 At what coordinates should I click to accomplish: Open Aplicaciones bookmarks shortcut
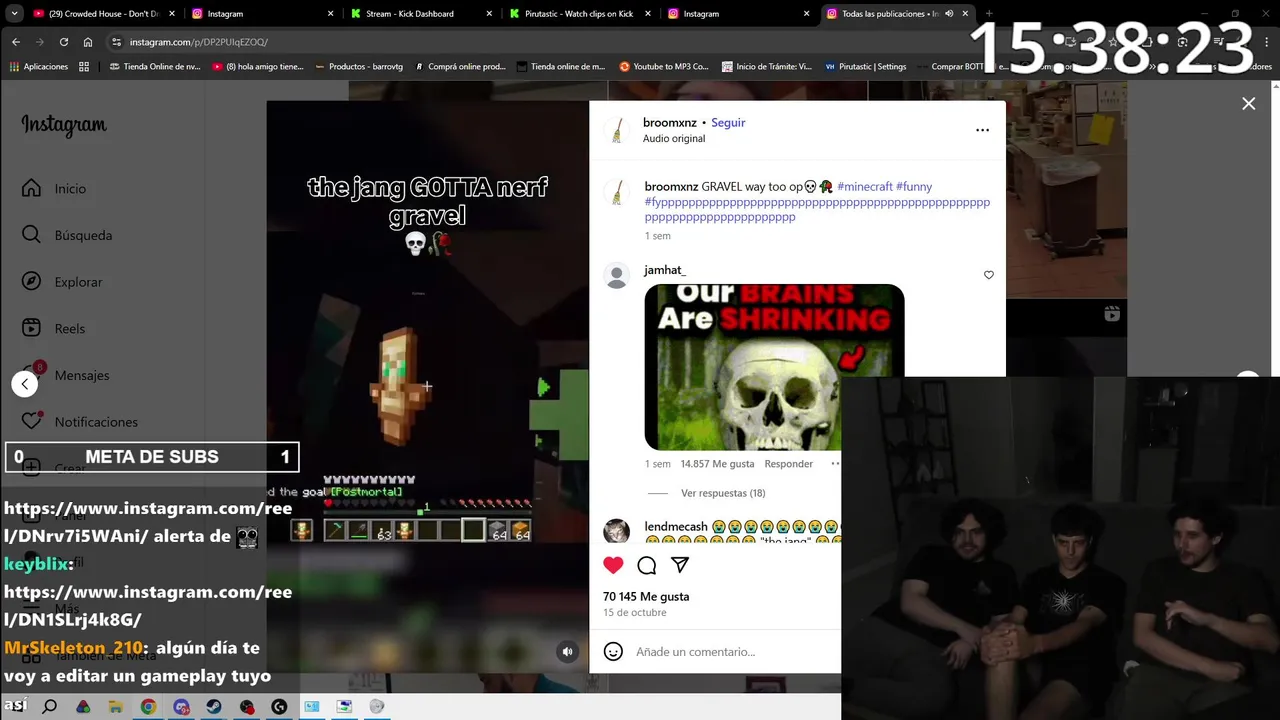click(x=39, y=67)
